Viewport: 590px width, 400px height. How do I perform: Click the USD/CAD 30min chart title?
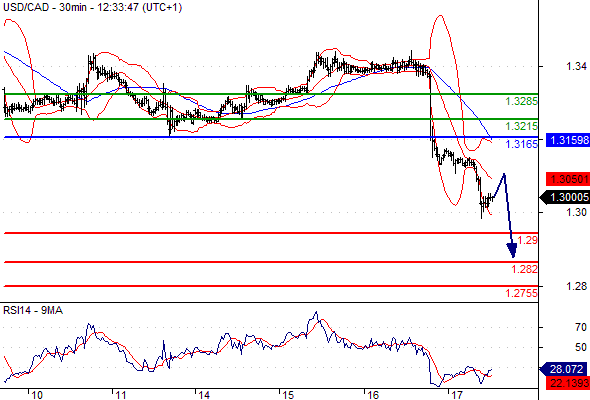click(93, 7)
